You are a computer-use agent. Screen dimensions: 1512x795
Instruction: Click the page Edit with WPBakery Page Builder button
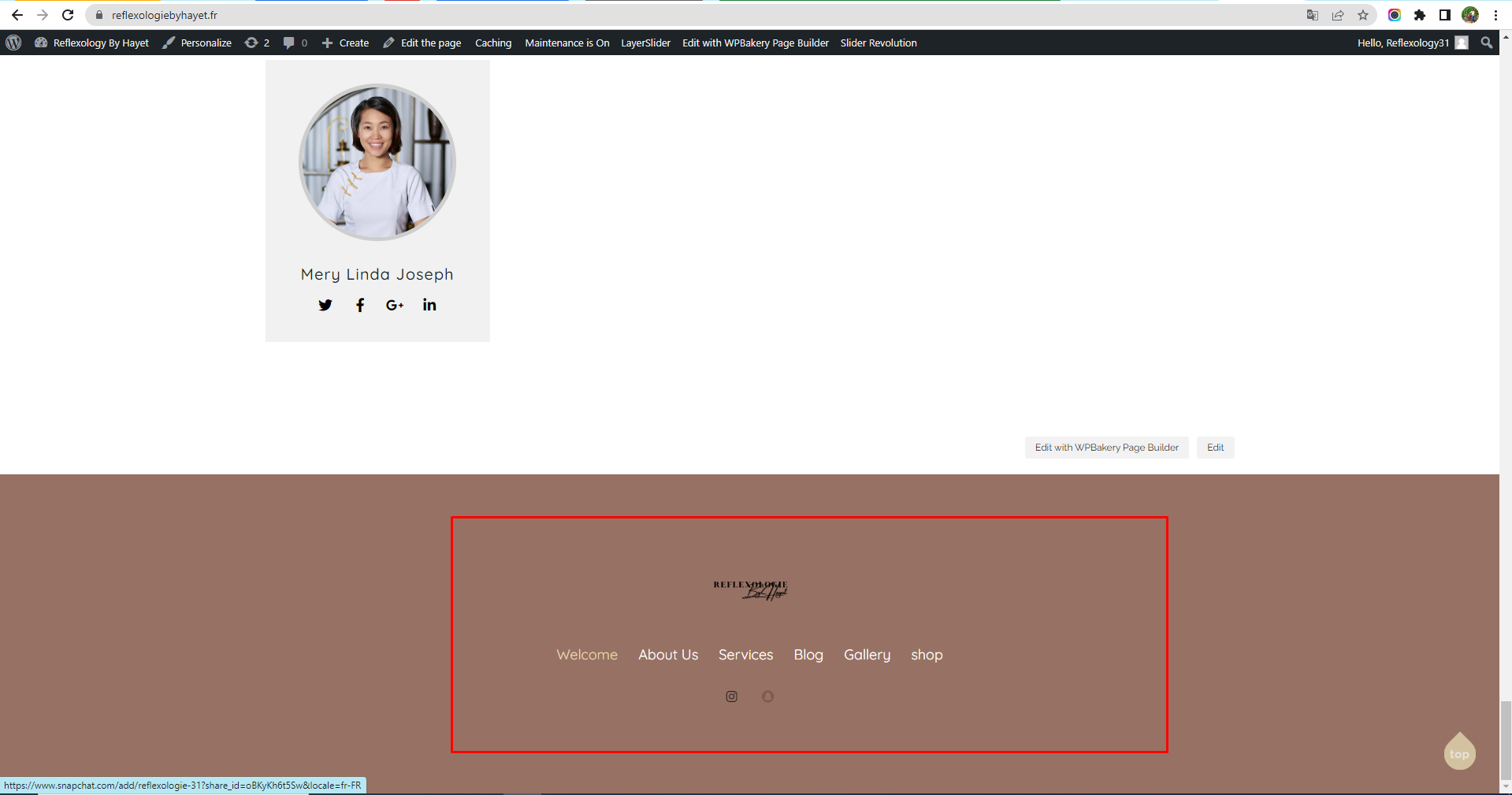tap(1107, 448)
